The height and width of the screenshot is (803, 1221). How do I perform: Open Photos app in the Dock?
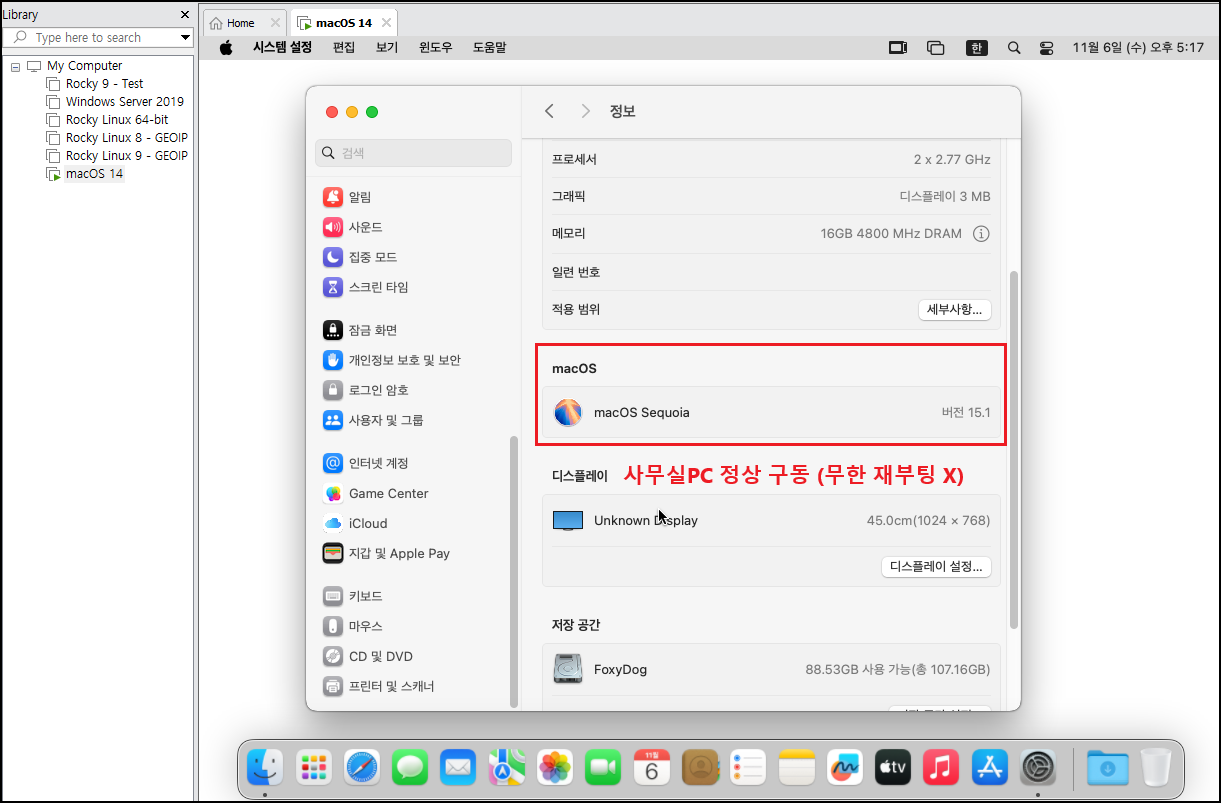[555, 767]
